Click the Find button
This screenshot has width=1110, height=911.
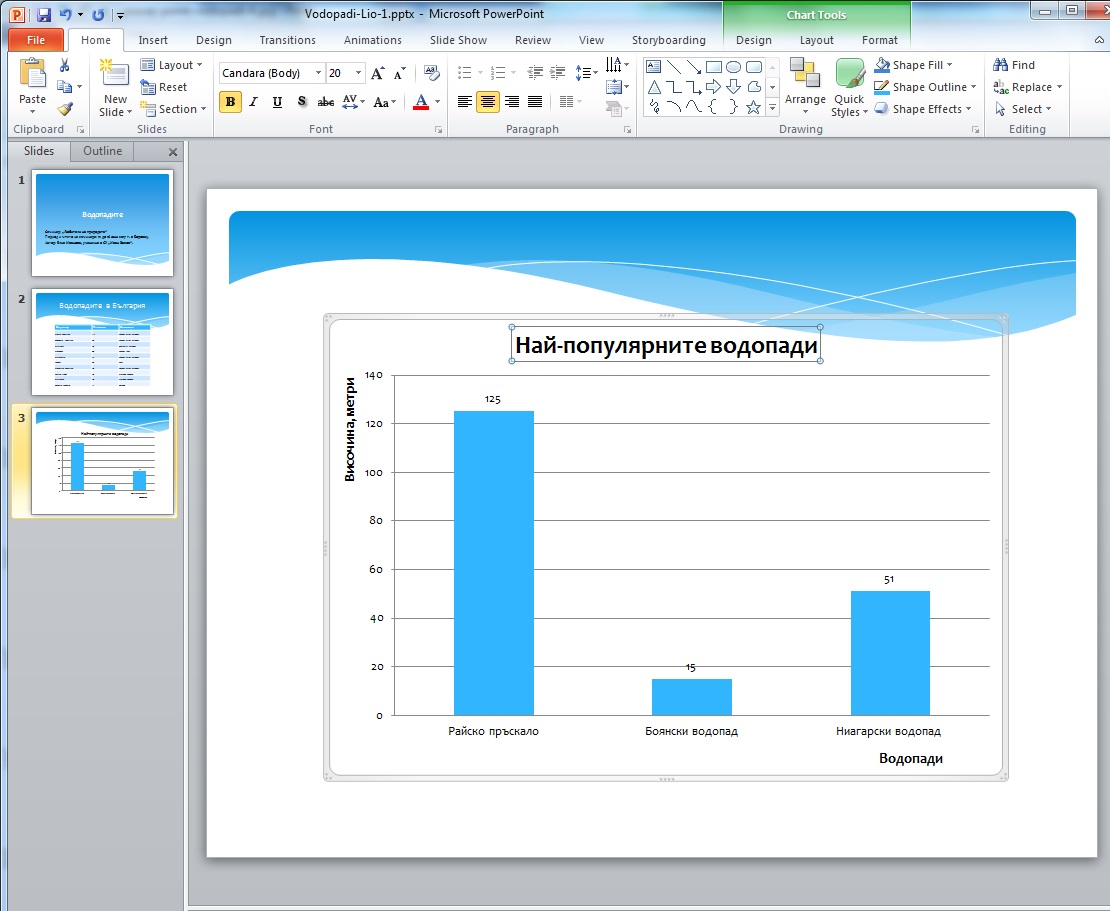coord(1014,65)
